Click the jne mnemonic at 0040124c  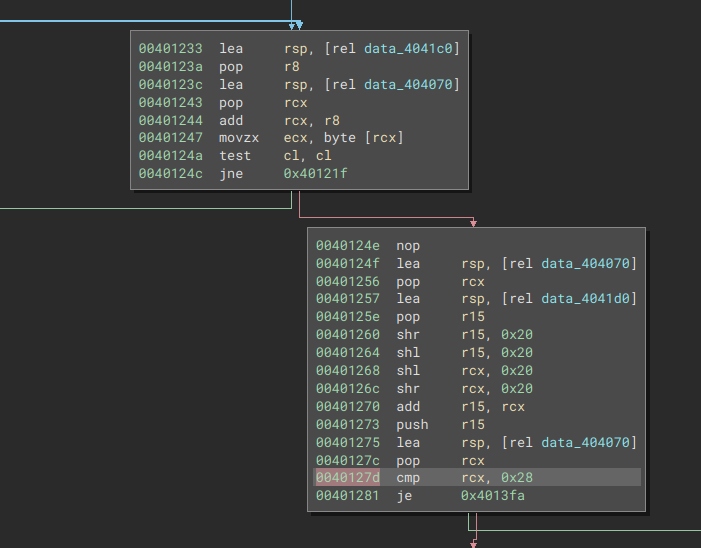[x=231, y=173]
